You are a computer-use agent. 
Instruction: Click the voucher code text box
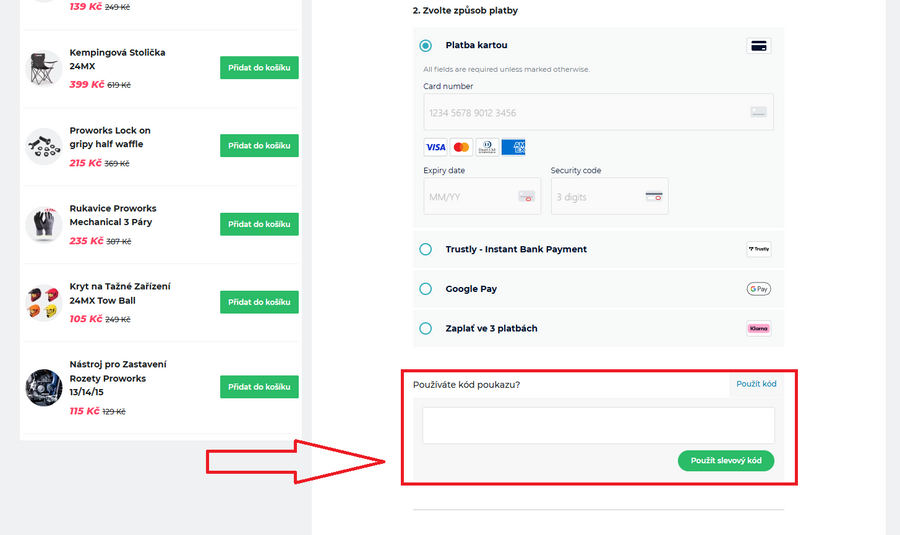598,425
